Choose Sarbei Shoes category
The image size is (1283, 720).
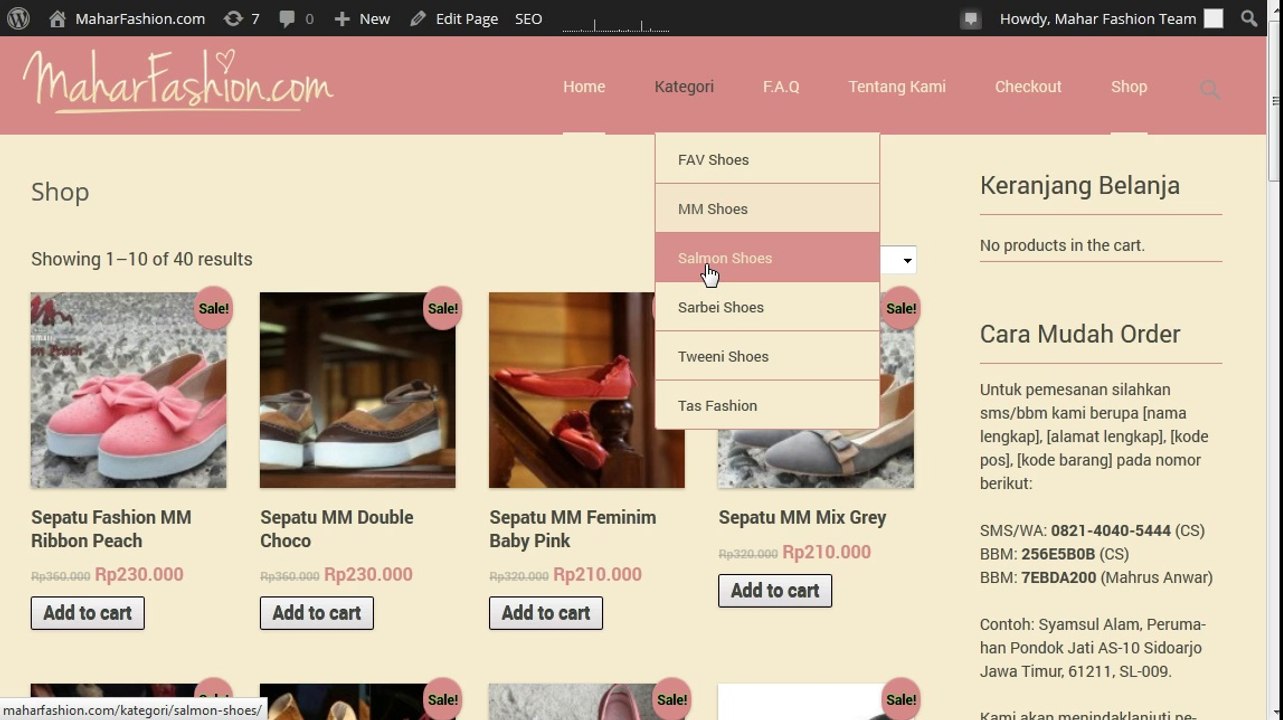click(x=767, y=306)
